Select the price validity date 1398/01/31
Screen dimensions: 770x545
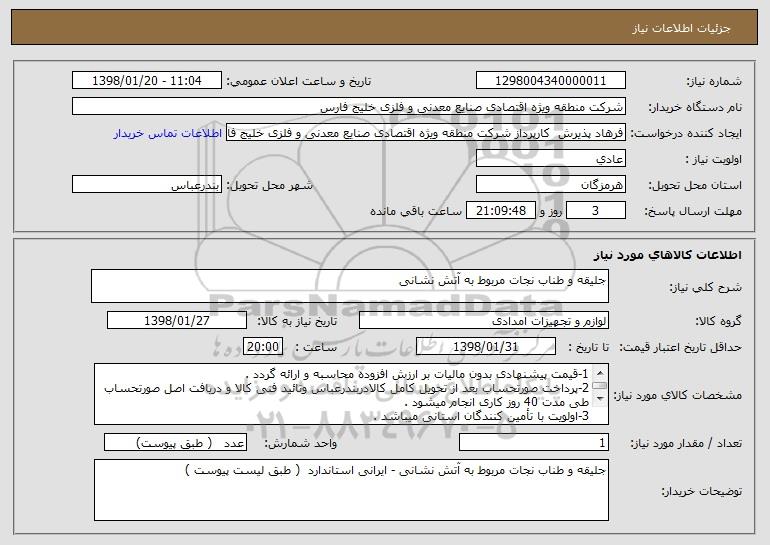click(x=486, y=347)
